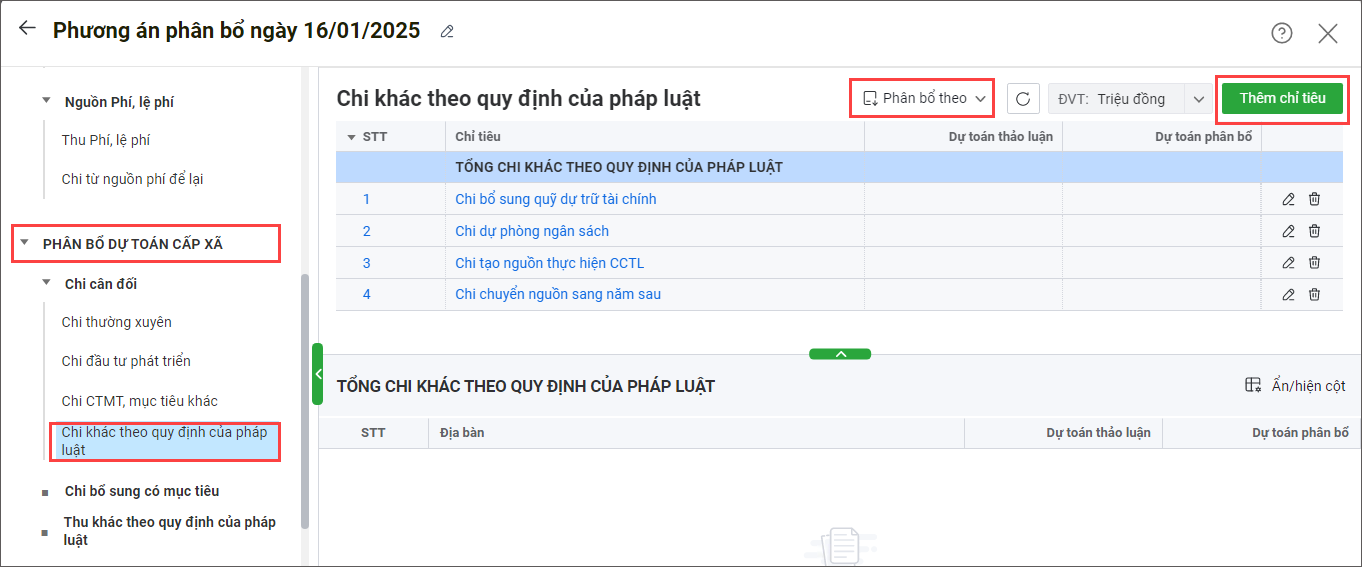Edit row Chi bổ sung quỹ dự trữ tài chính
This screenshot has width=1362, height=567.
coord(1288,199)
